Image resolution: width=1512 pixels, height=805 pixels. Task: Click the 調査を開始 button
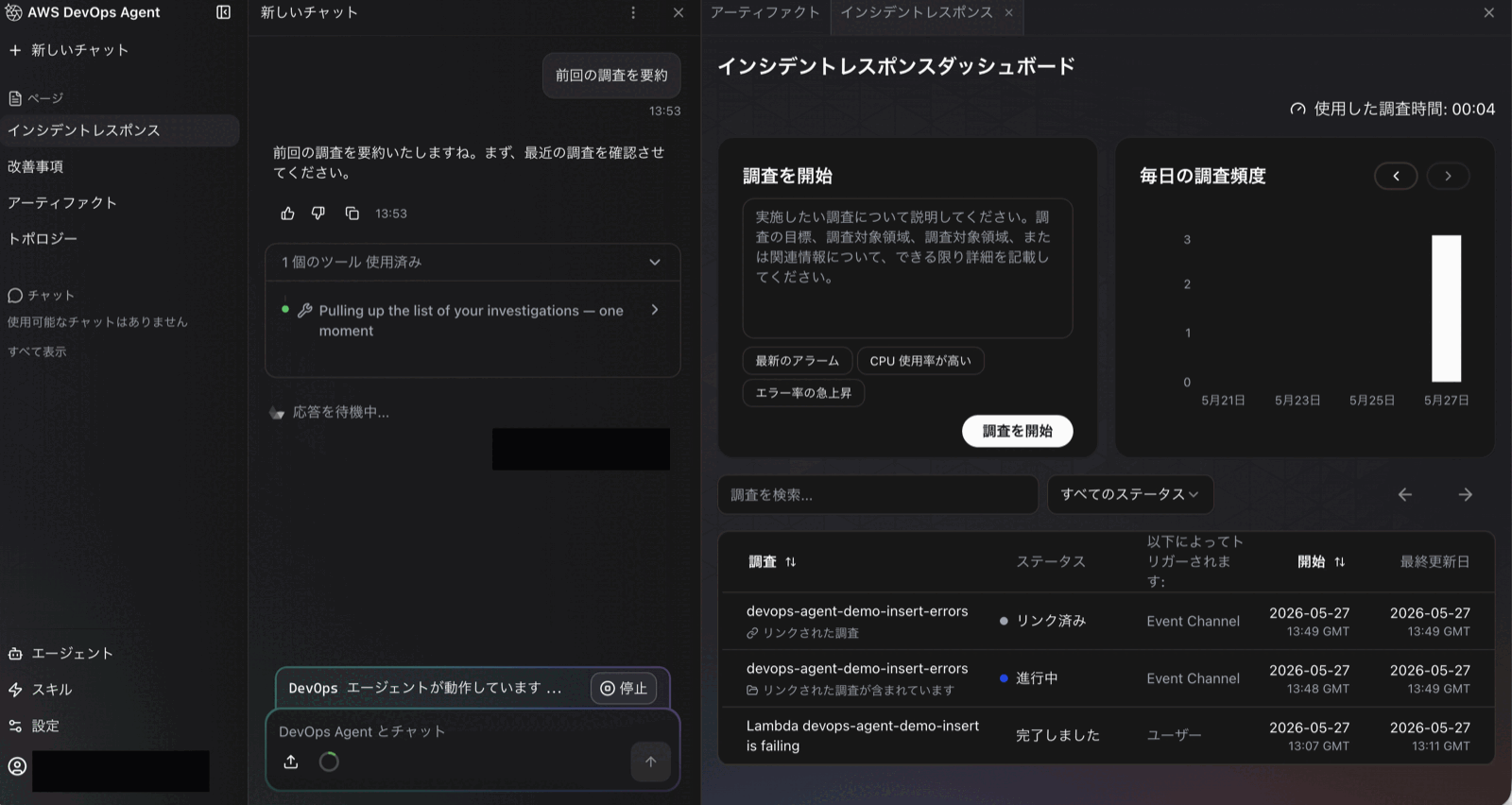pyautogui.click(x=1017, y=431)
